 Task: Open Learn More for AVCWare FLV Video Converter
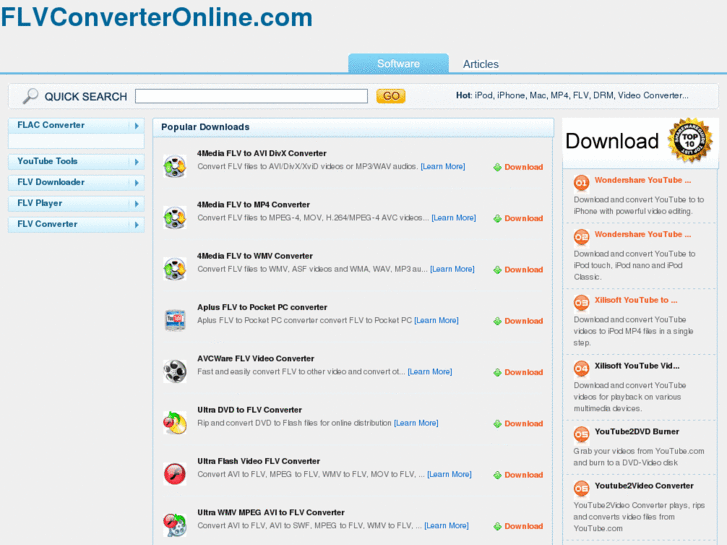click(430, 372)
